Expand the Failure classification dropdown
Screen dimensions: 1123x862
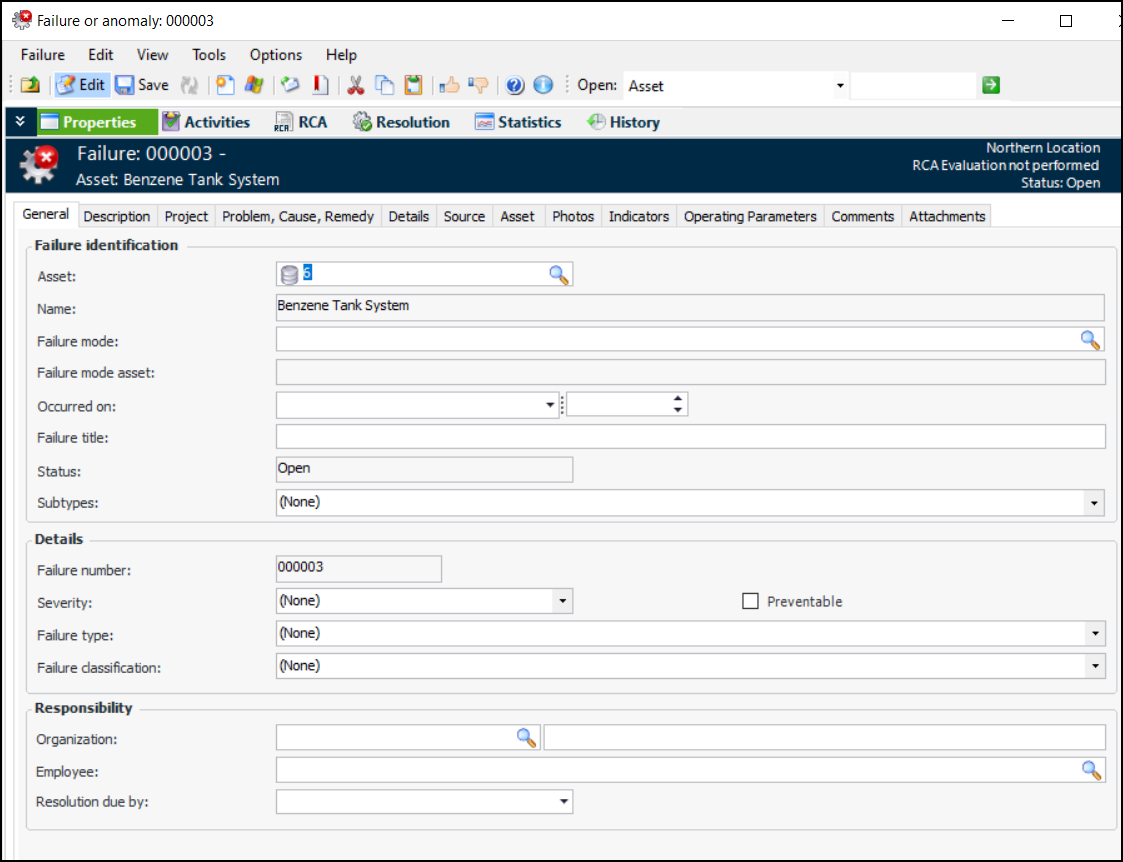(1095, 666)
